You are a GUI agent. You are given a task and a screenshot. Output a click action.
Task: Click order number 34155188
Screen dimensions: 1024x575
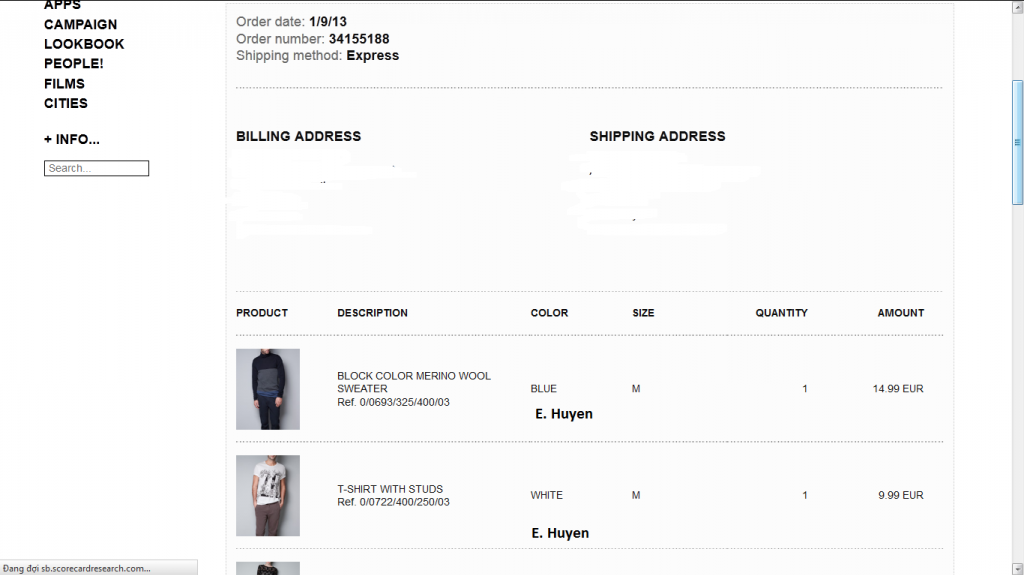(358, 39)
